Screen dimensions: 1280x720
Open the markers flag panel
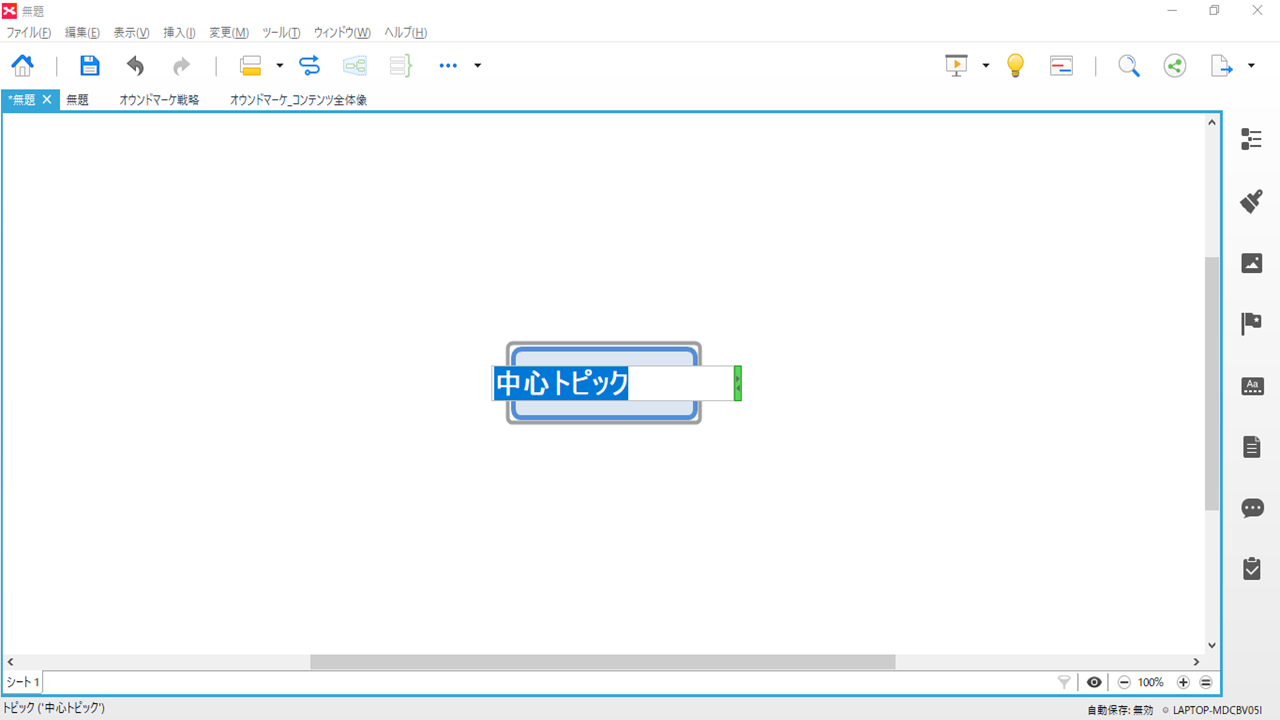(1251, 323)
